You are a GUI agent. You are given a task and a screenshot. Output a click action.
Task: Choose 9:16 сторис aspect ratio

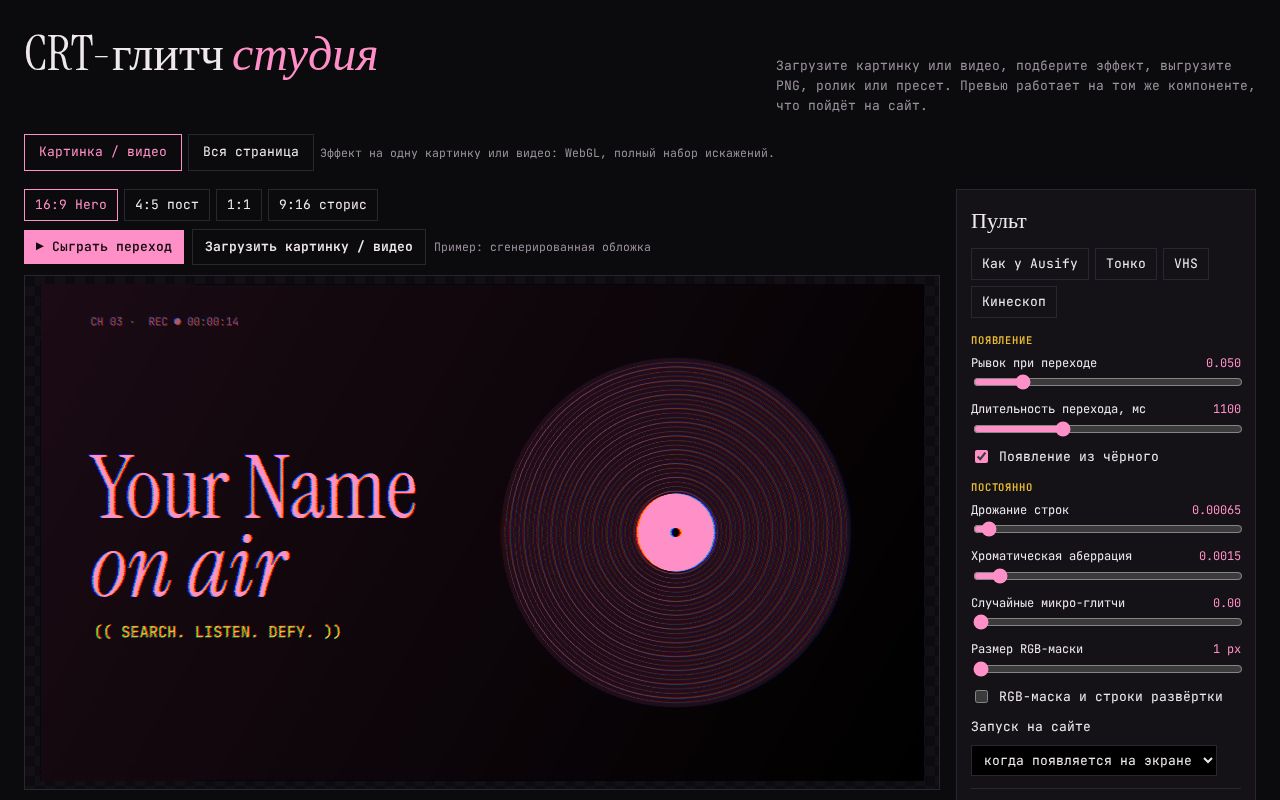[323, 205]
